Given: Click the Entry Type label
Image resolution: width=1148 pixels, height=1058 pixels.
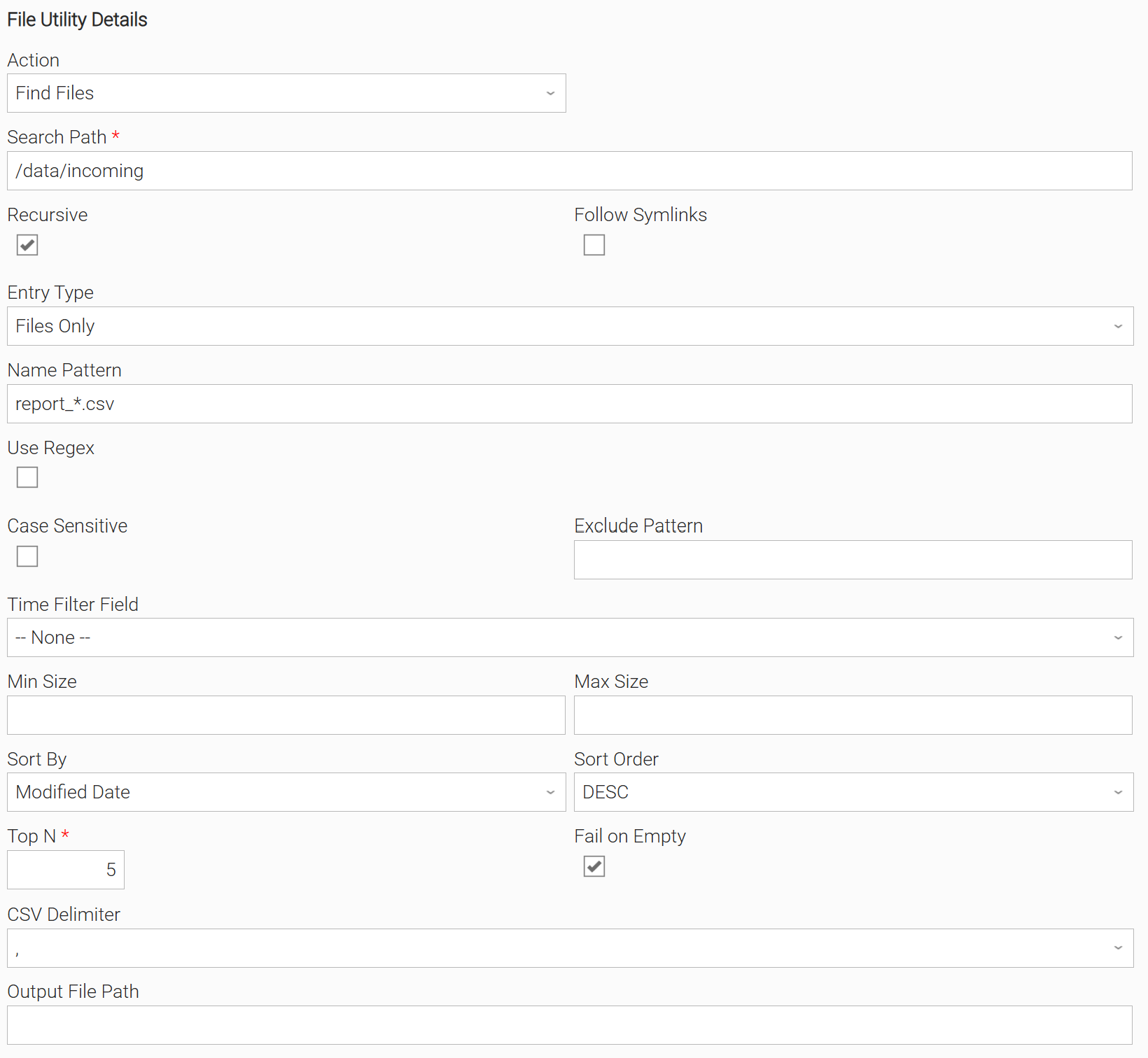Looking at the screenshot, I should coord(50,292).
